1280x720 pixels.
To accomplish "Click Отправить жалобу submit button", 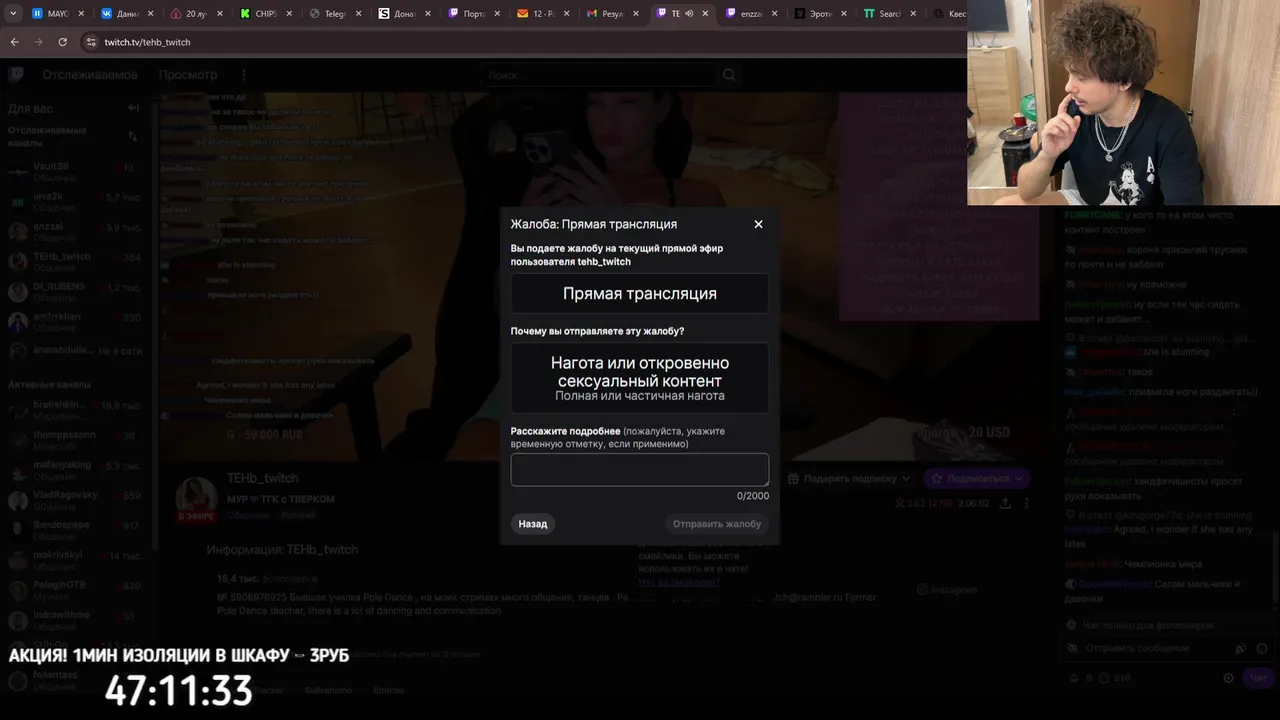I will (x=717, y=524).
